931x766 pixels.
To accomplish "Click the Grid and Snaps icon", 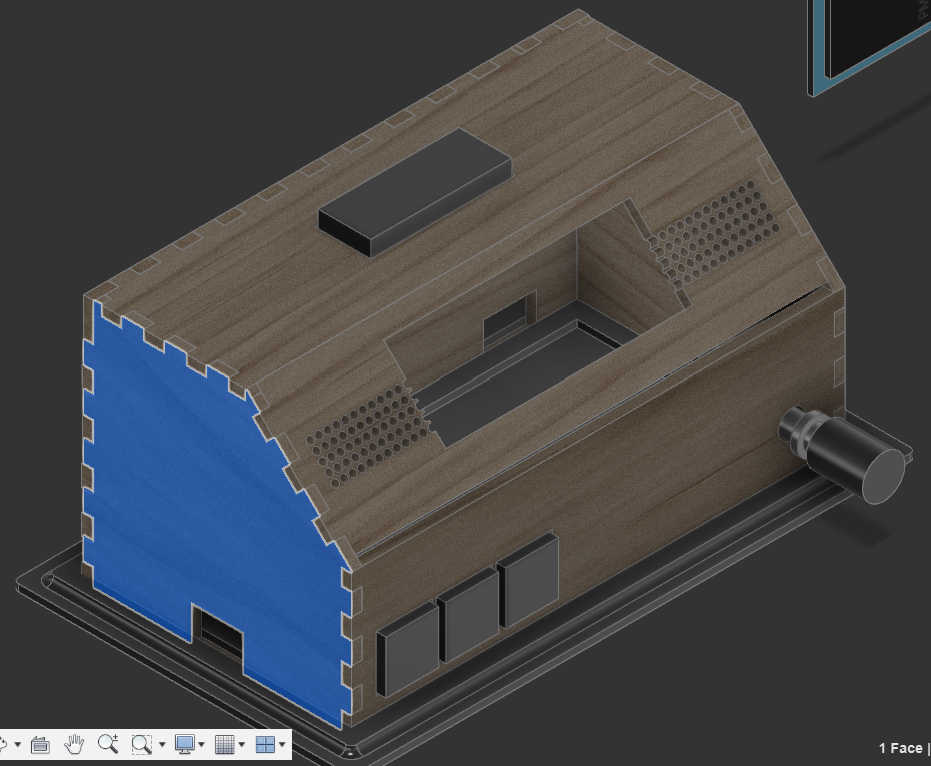I will [225, 744].
